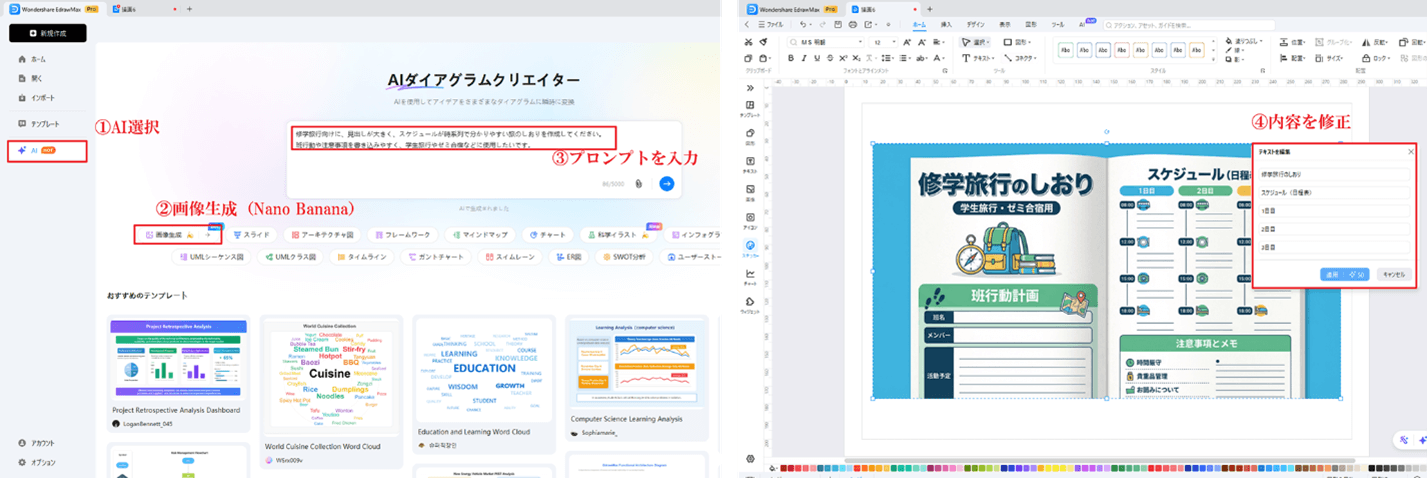The height and width of the screenshot is (478, 1427).
Task: Click the print icon in the editor toolbar
Action: (x=853, y=24)
